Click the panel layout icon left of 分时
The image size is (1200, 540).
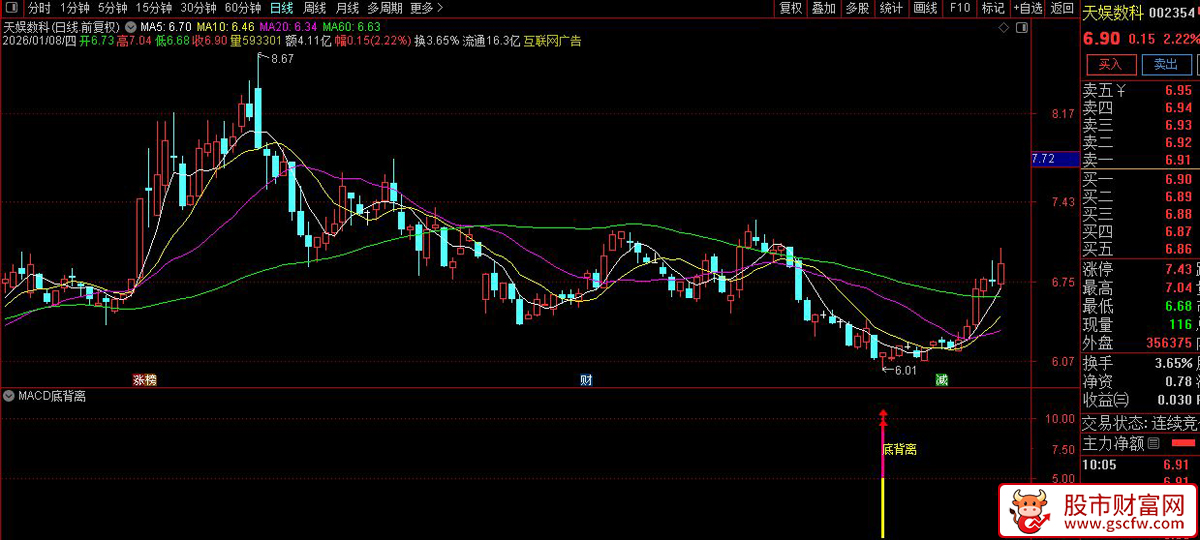[x=12, y=8]
